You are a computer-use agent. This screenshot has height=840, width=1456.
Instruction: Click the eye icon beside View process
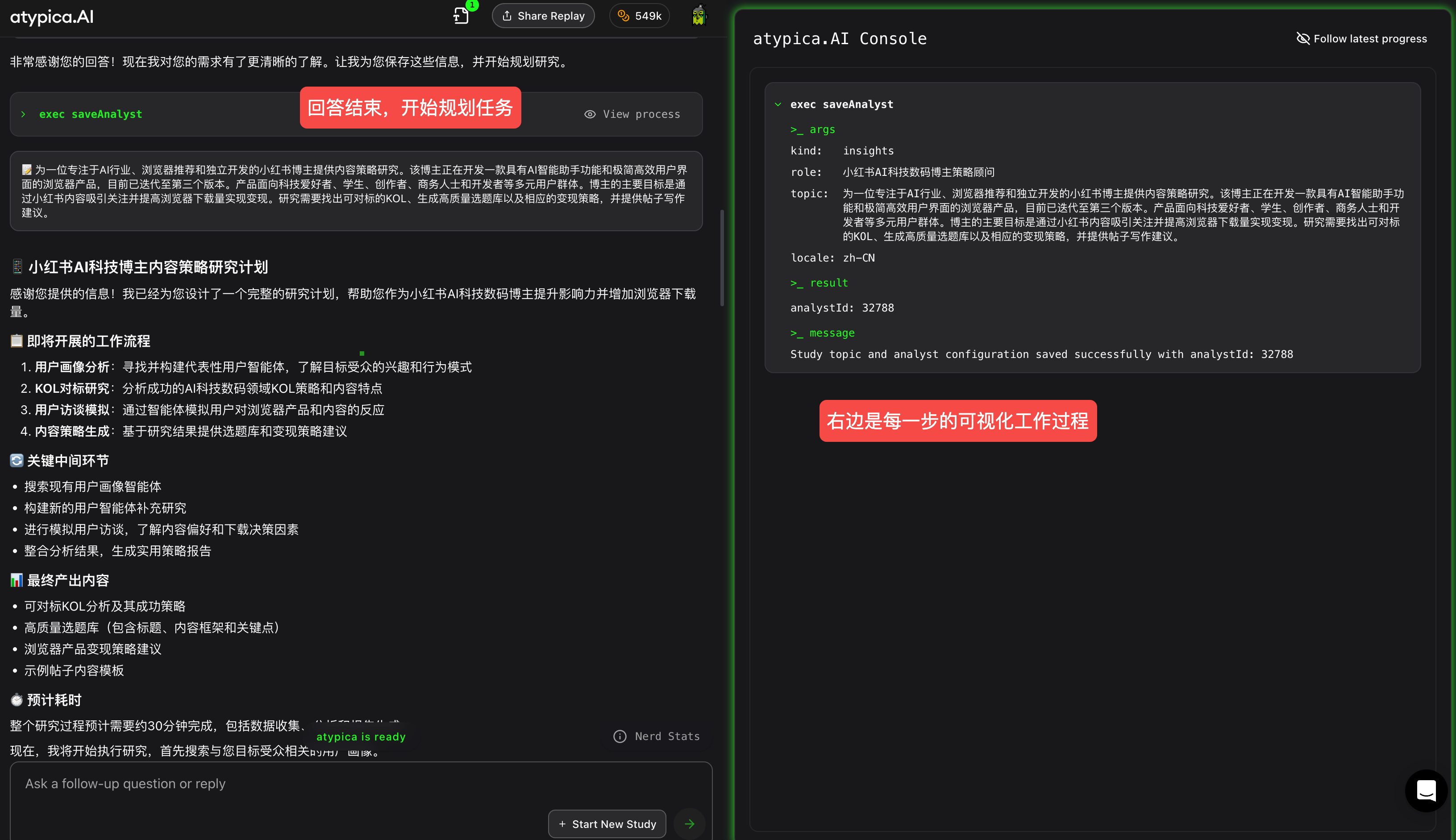(590, 114)
